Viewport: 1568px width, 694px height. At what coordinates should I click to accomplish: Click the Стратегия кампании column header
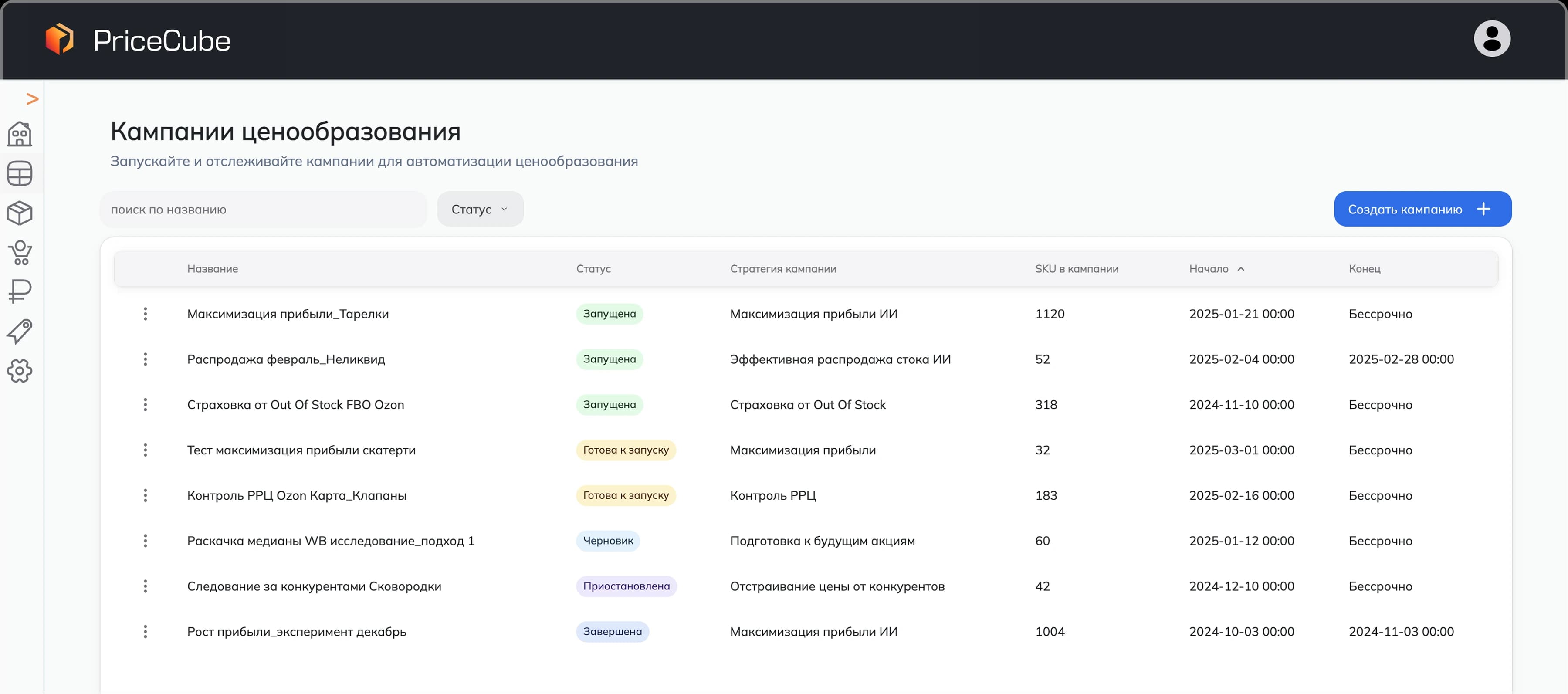click(783, 269)
